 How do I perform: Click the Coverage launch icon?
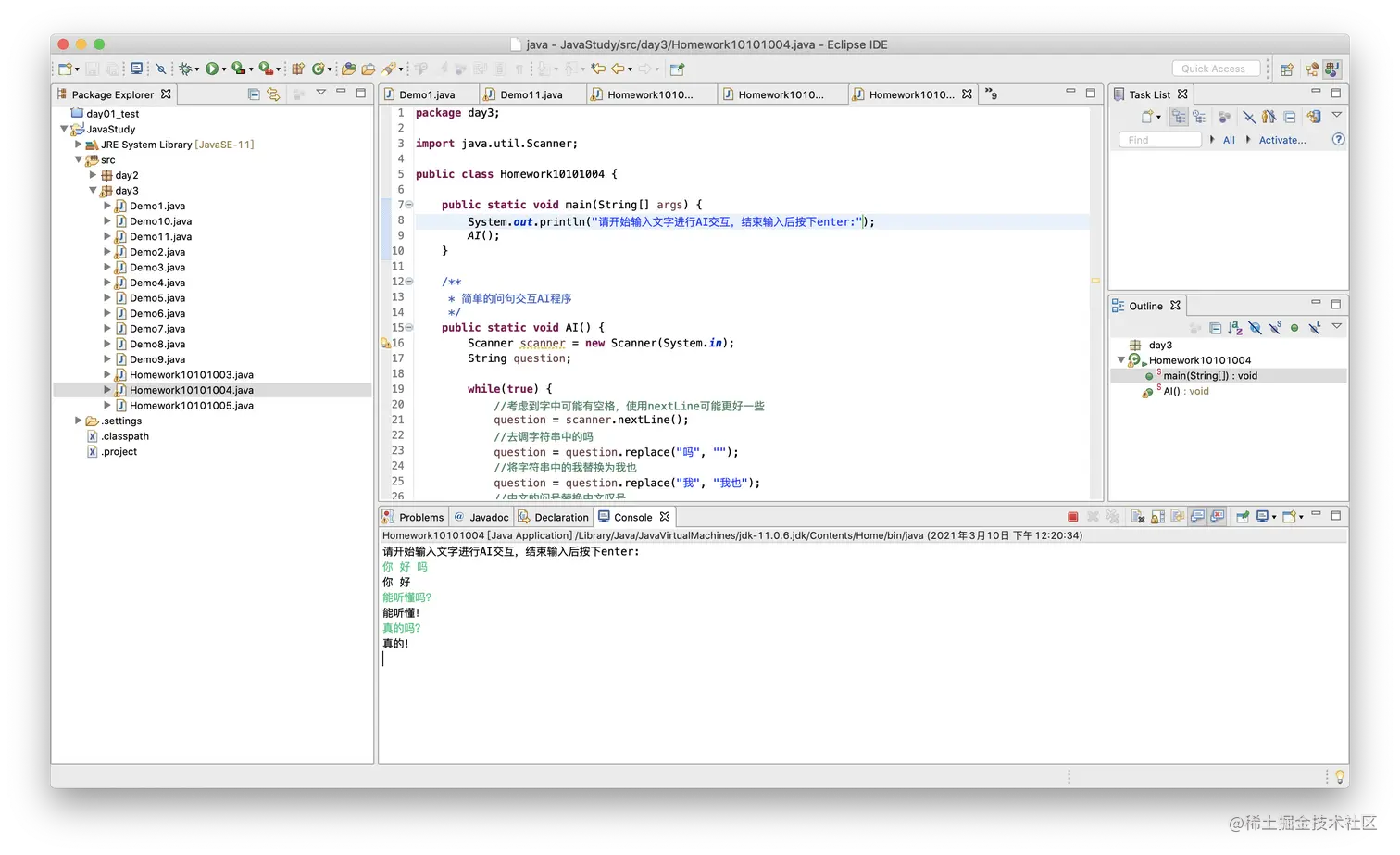(x=238, y=69)
